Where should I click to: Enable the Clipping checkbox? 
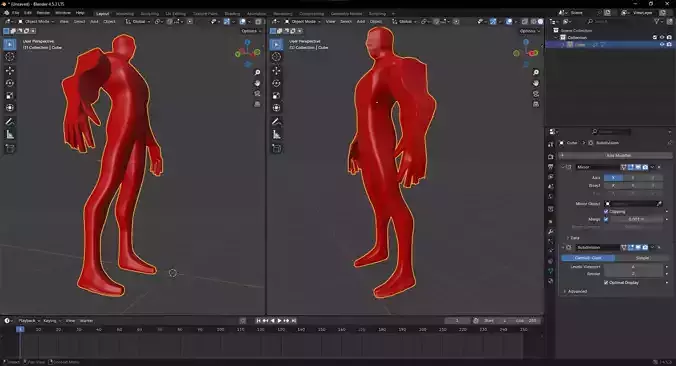606,212
